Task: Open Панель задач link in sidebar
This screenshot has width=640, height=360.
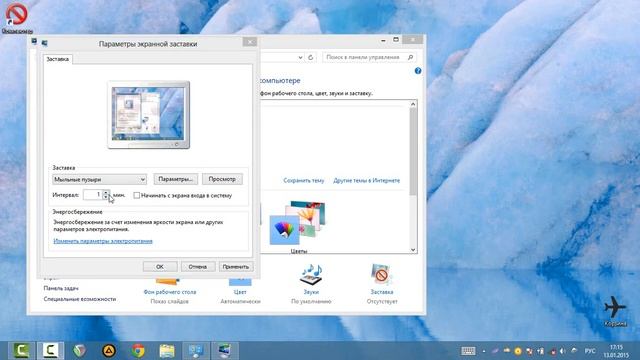Action: [x=61, y=288]
